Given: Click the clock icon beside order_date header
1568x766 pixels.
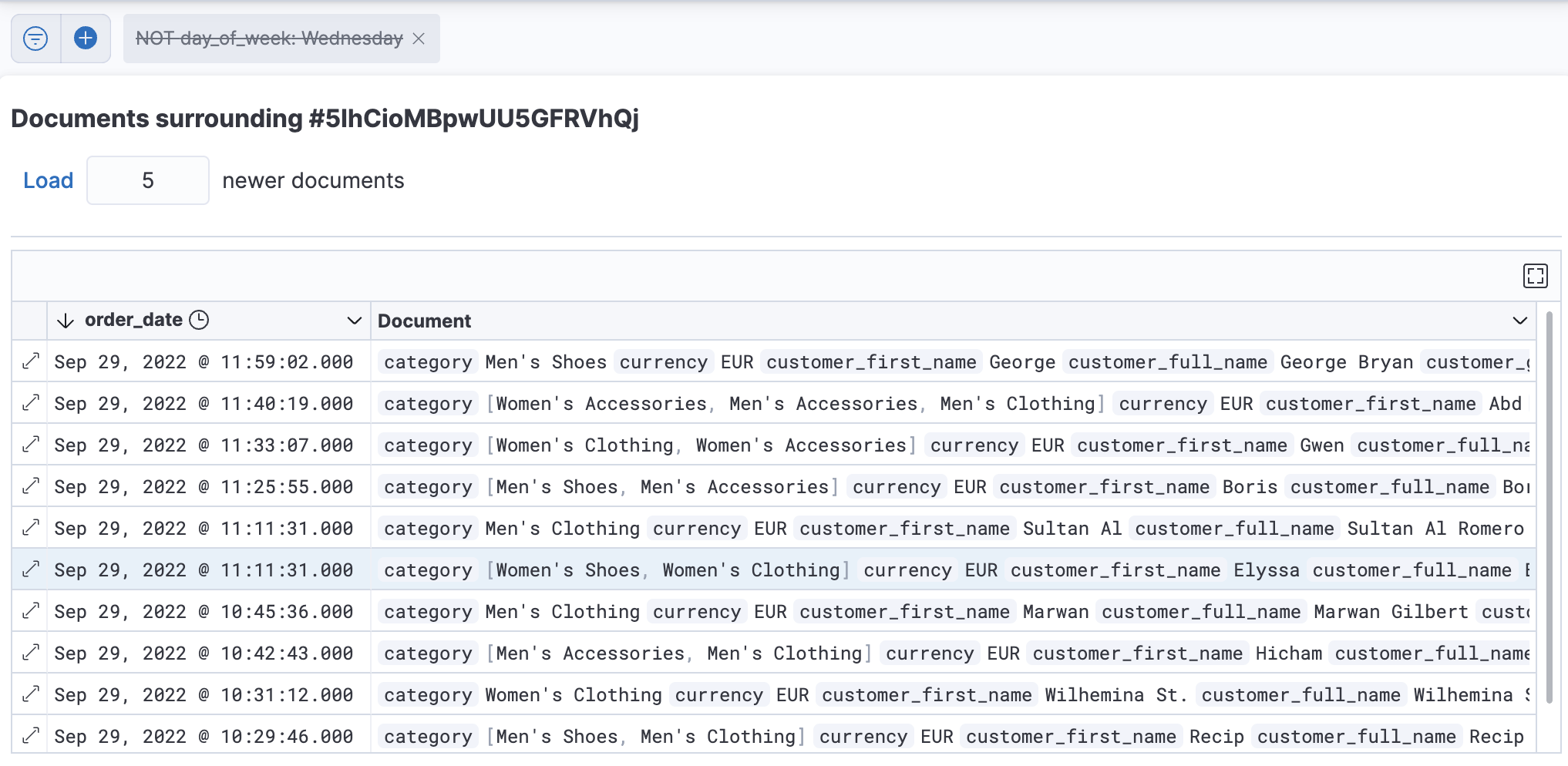Looking at the screenshot, I should click(x=199, y=319).
